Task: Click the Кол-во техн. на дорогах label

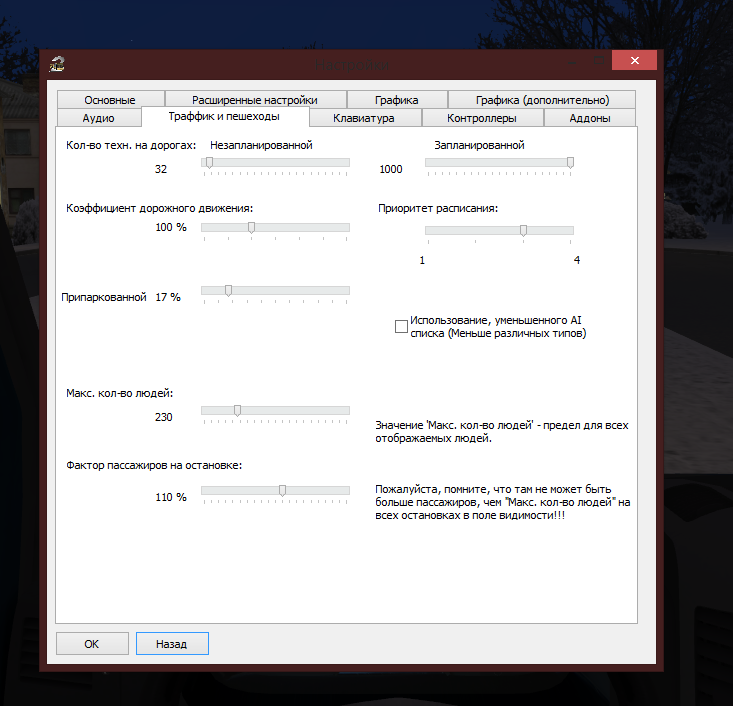Action: pyautogui.click(x=131, y=145)
